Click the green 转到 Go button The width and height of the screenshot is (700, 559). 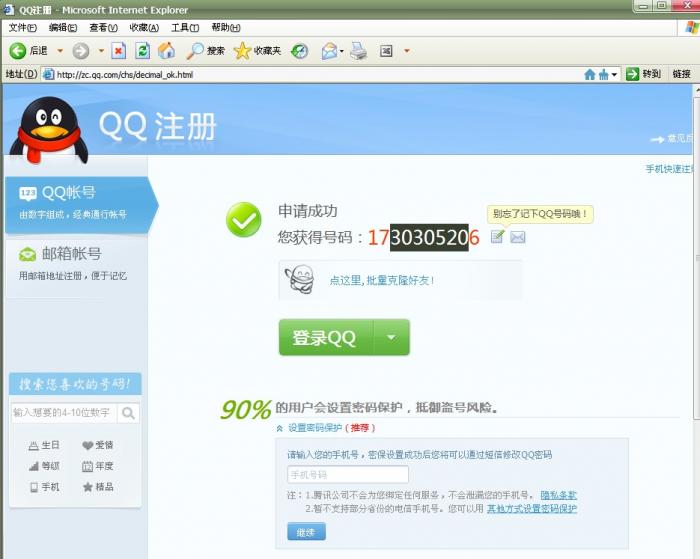[x=643, y=74]
